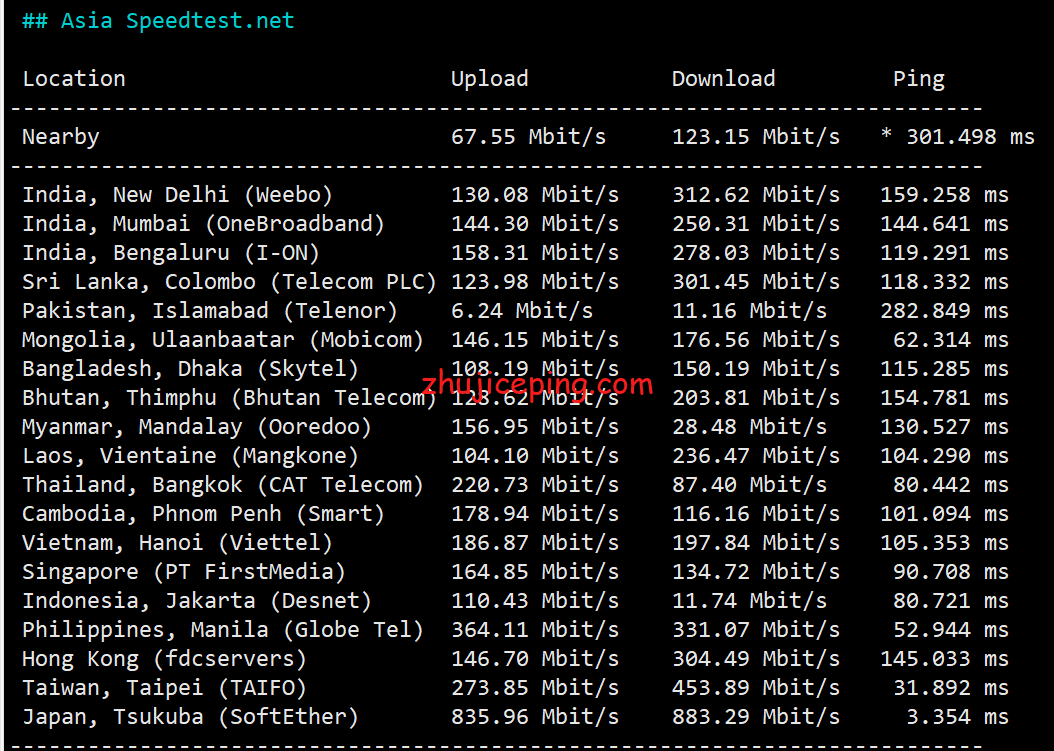Image resolution: width=1054 pixels, height=751 pixels.
Task: Select Singapore ping '90.708 ms'
Action: click(x=950, y=571)
